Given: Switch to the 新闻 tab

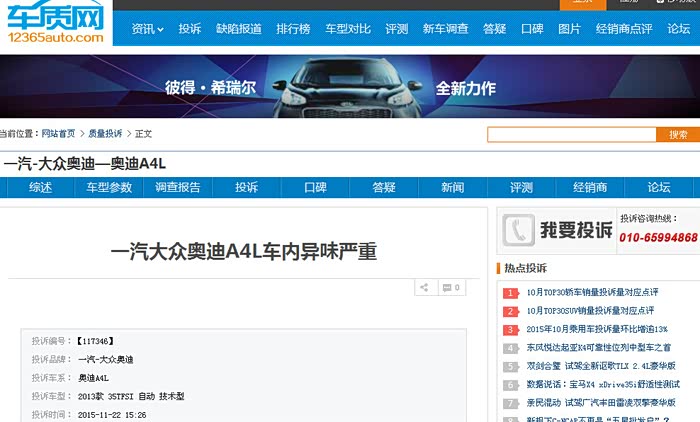Looking at the screenshot, I should [453, 187].
